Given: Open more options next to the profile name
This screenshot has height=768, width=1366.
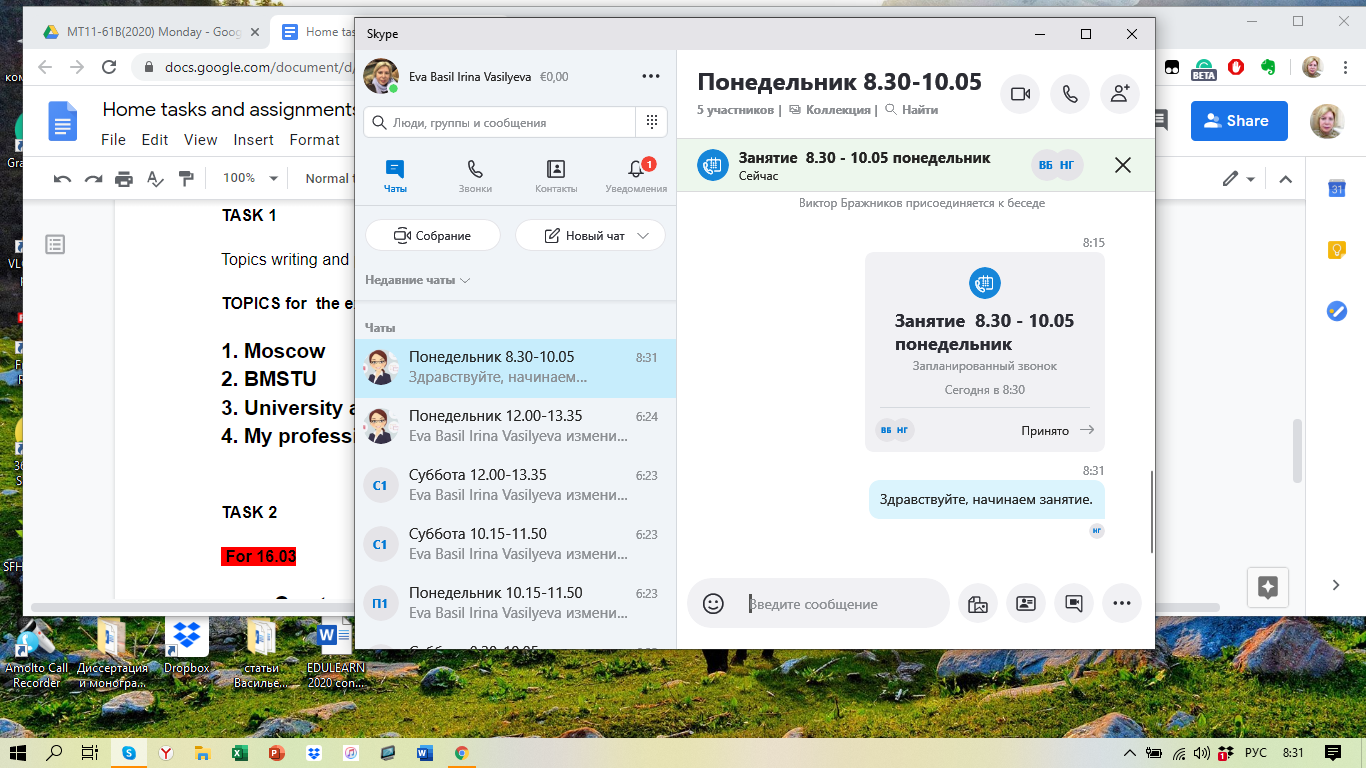Looking at the screenshot, I should coord(651,76).
